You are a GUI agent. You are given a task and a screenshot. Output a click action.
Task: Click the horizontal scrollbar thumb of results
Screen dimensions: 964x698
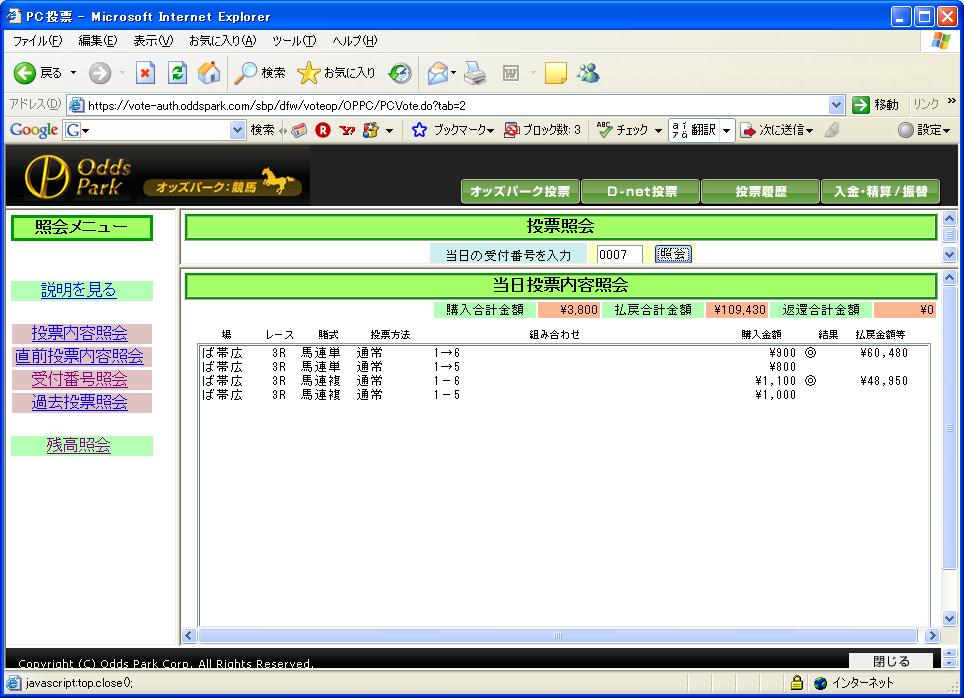click(558, 635)
